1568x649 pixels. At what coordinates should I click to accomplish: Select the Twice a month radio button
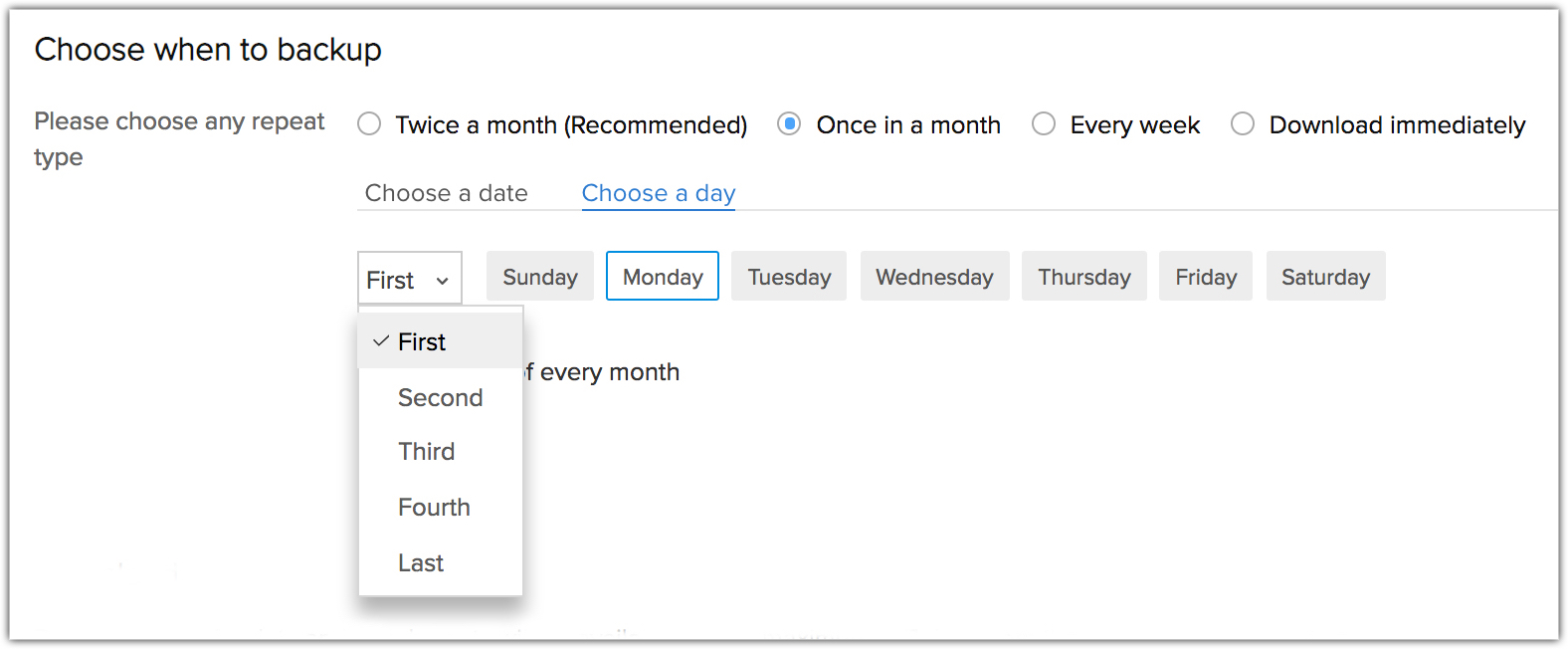tap(369, 124)
